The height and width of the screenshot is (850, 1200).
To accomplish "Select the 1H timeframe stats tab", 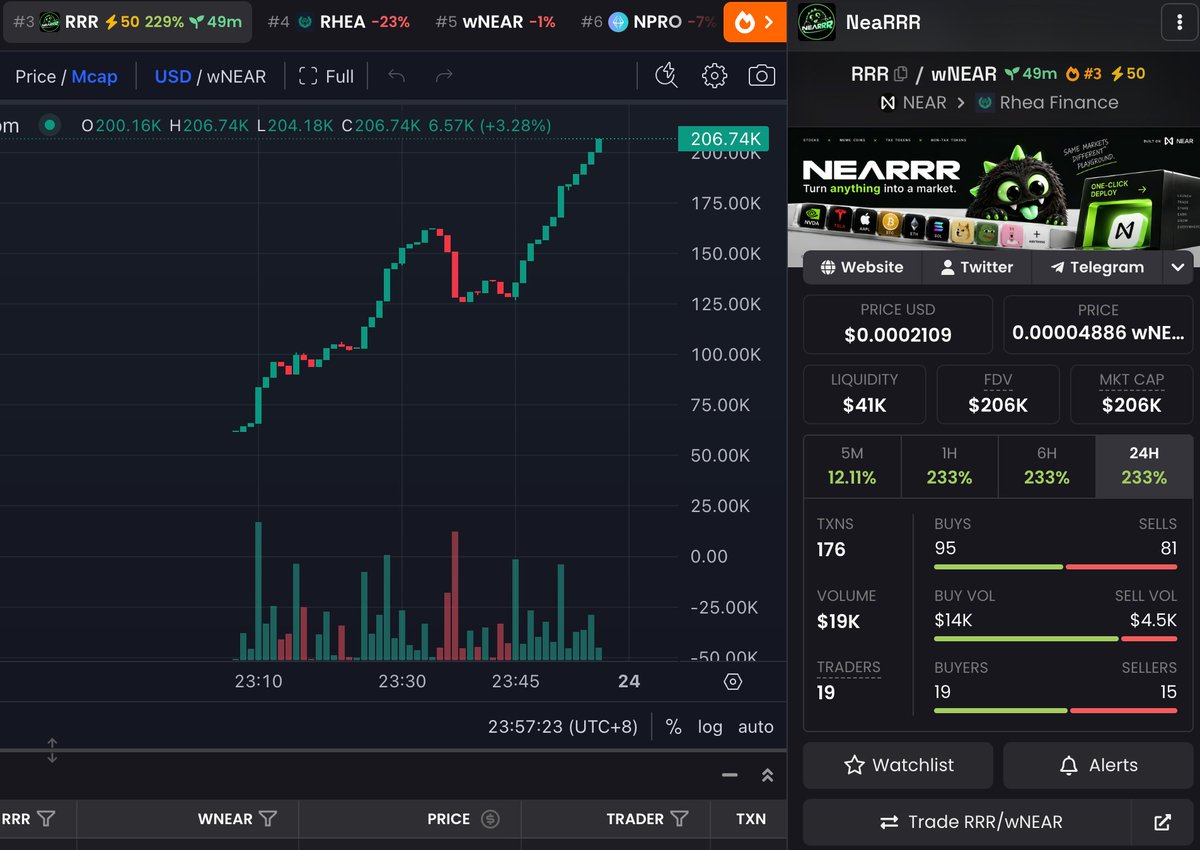I will [x=949, y=466].
